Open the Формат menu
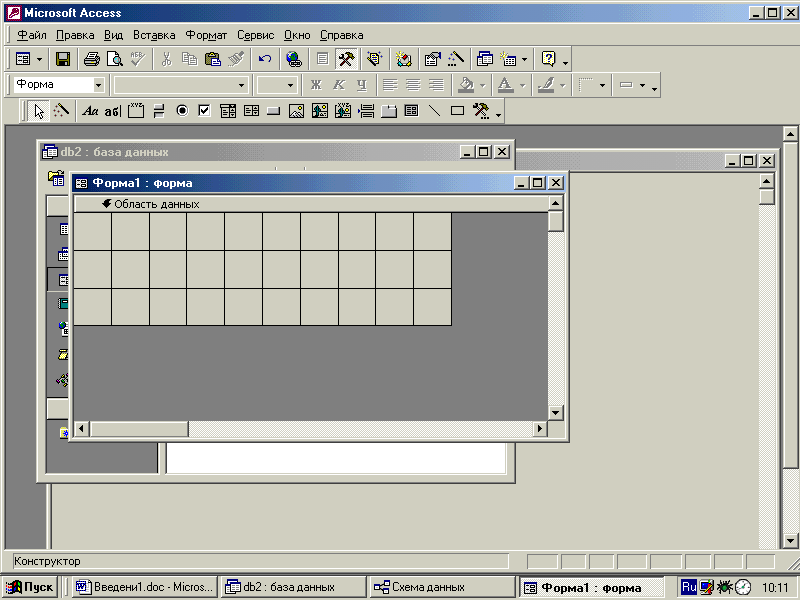This screenshot has height=600, width=800. (206, 35)
